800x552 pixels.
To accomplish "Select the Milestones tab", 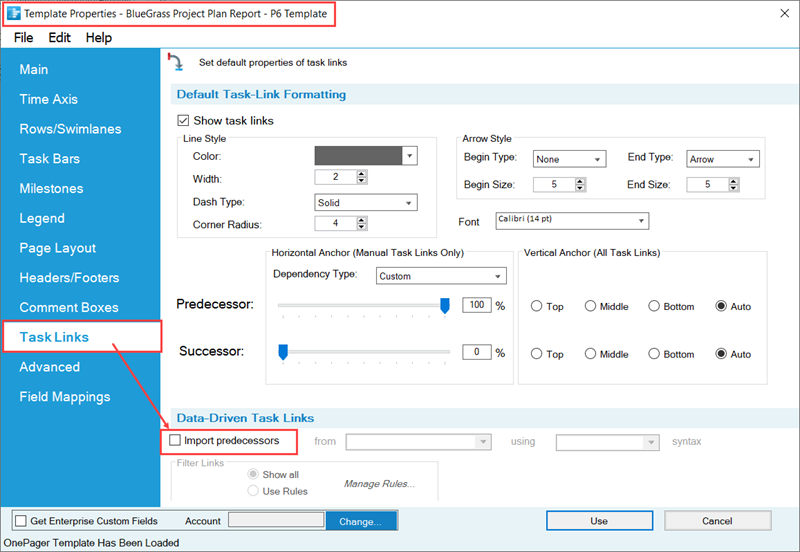I will click(x=51, y=188).
